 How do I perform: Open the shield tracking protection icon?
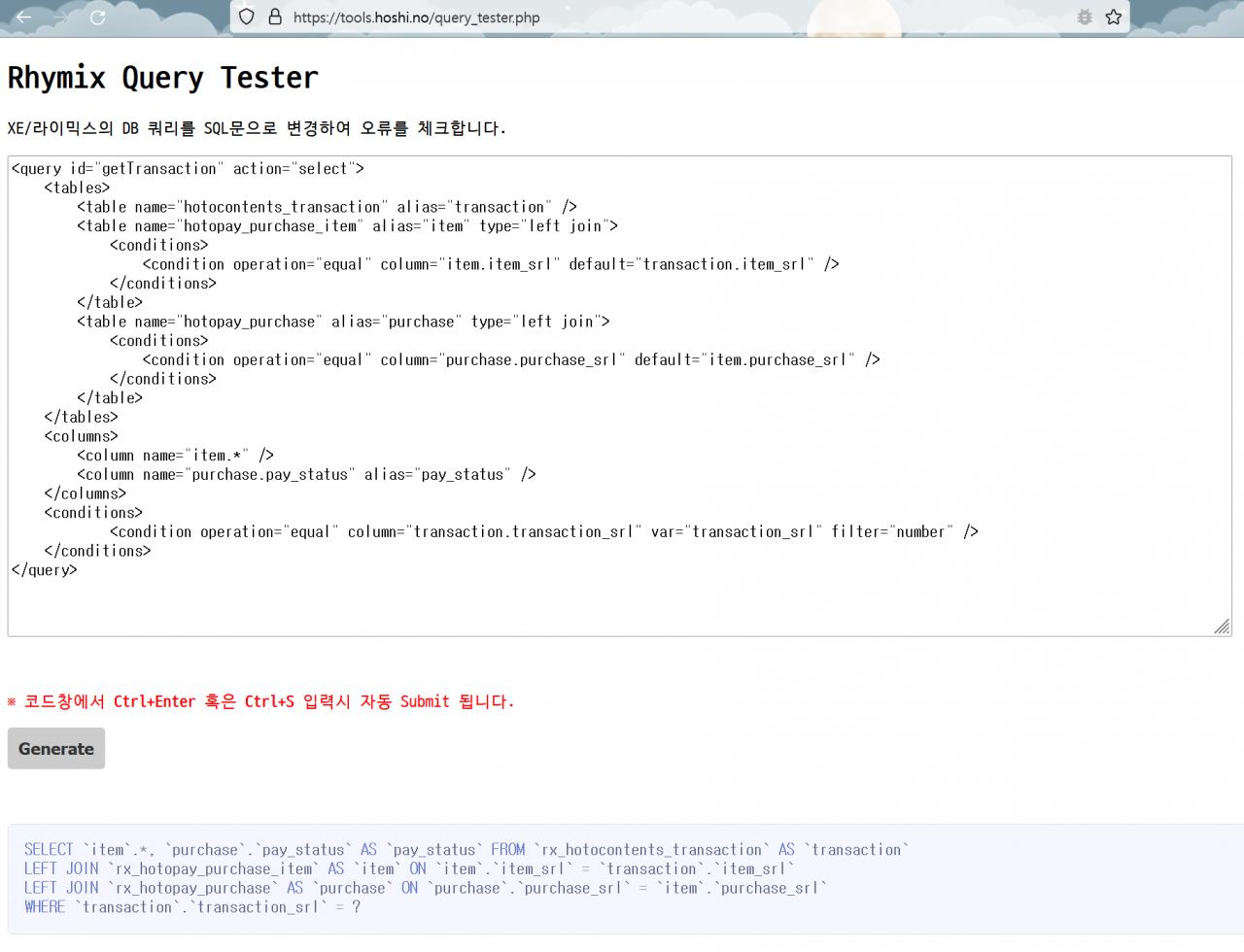click(x=247, y=17)
